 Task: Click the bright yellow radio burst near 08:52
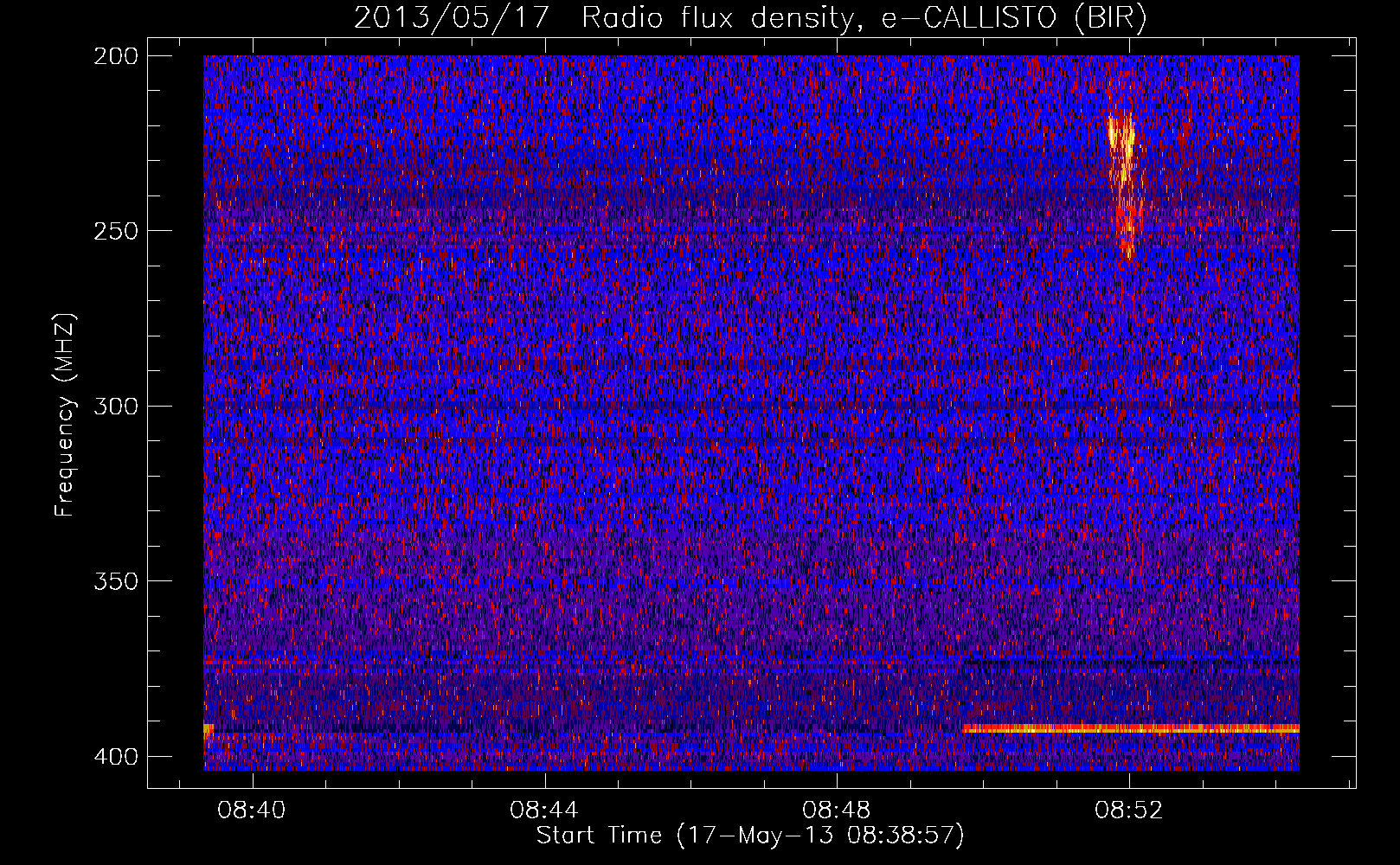pos(1124,184)
